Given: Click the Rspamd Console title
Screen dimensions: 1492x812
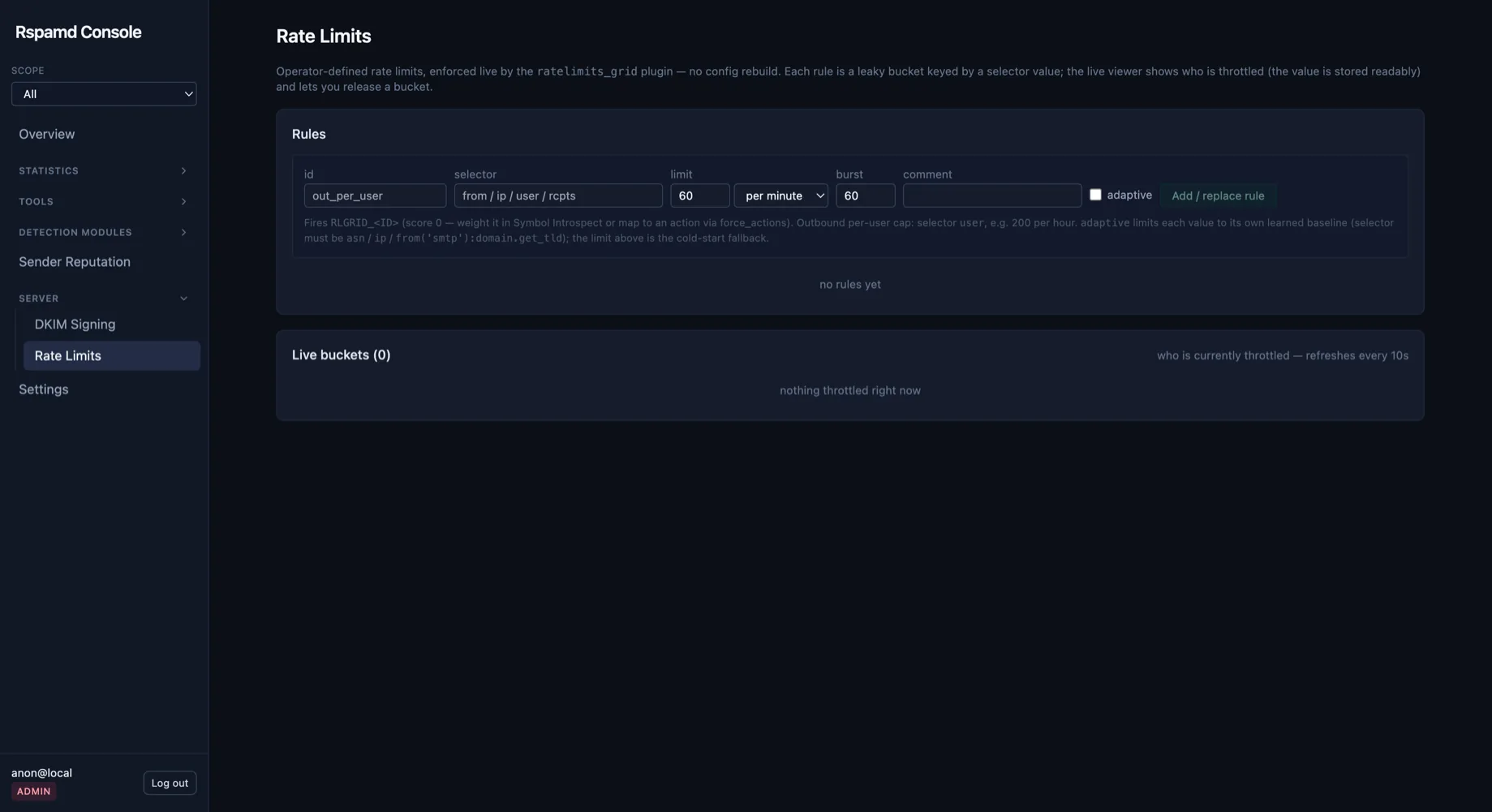Looking at the screenshot, I should point(79,32).
